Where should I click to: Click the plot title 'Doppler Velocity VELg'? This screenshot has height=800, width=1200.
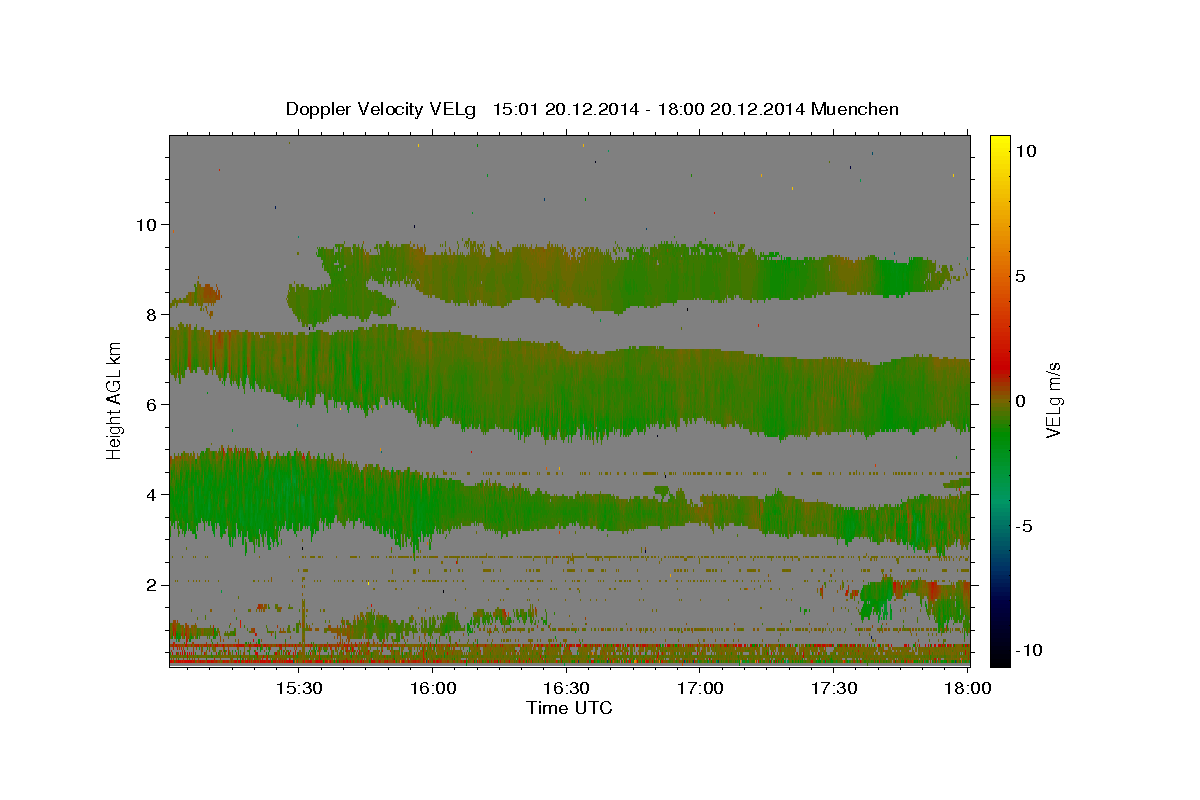pos(380,109)
